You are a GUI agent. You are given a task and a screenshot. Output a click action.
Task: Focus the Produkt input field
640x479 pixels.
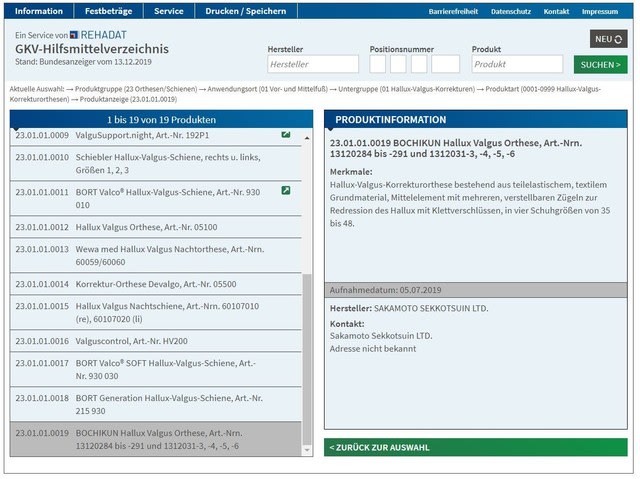(x=517, y=64)
